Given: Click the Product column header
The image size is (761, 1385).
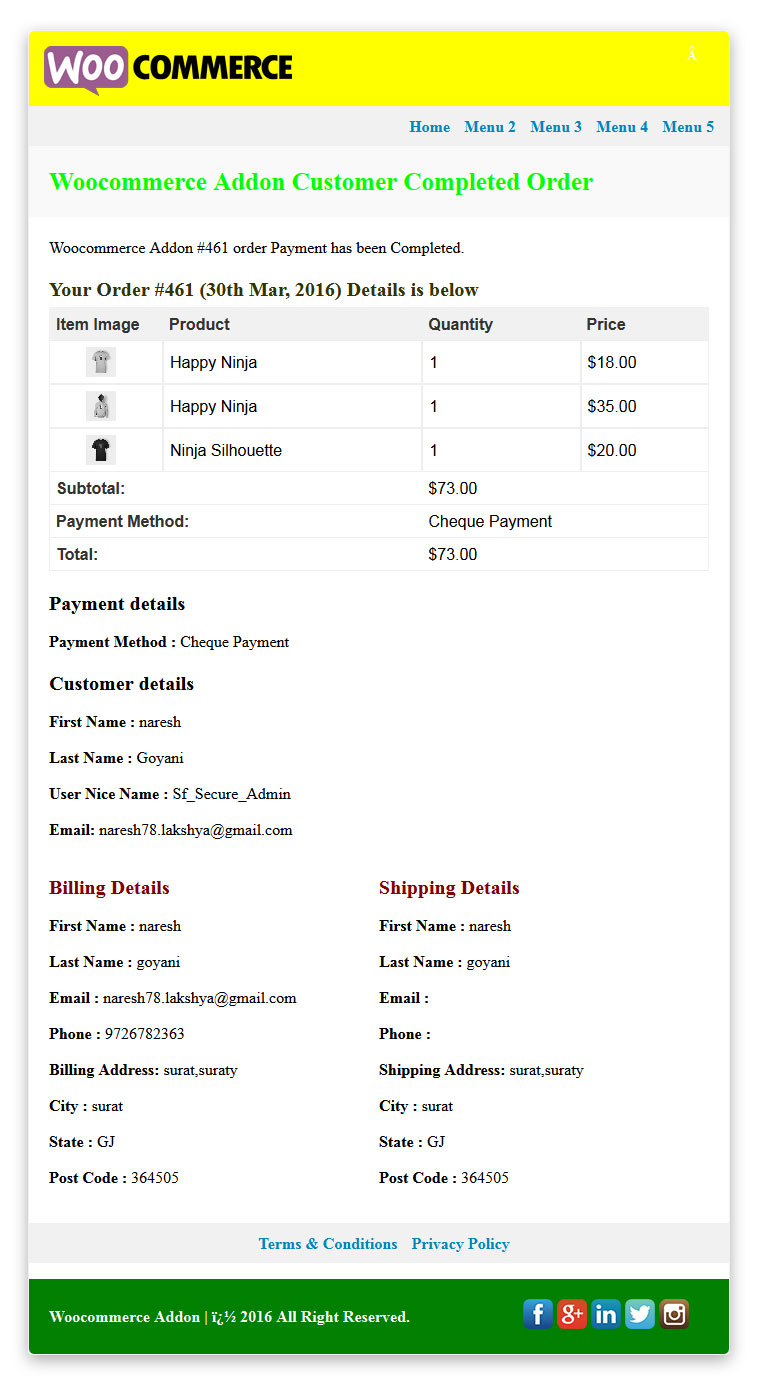Looking at the screenshot, I should click(199, 324).
